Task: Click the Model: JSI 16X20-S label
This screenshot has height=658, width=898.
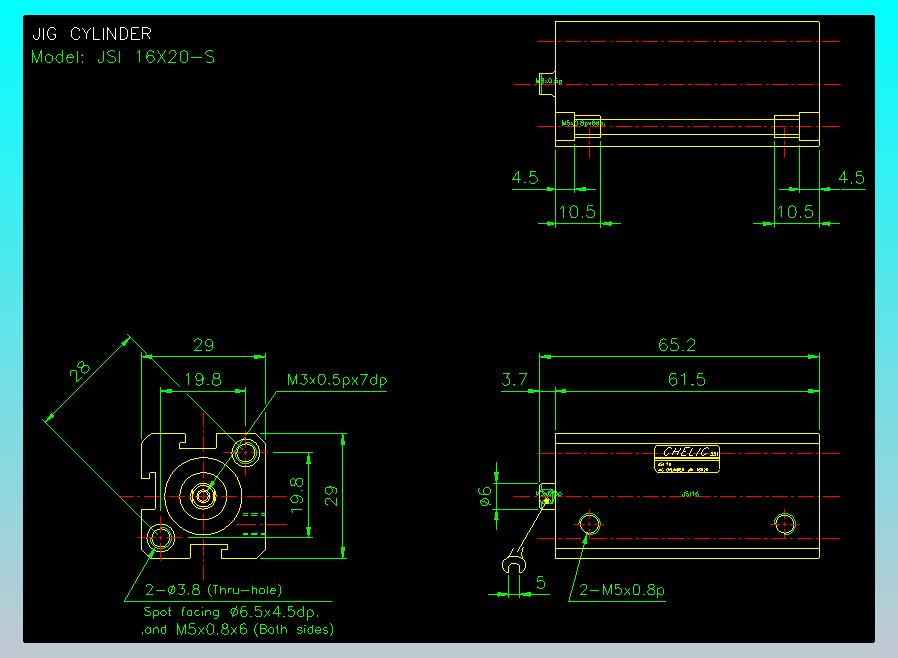Action: (x=123, y=57)
